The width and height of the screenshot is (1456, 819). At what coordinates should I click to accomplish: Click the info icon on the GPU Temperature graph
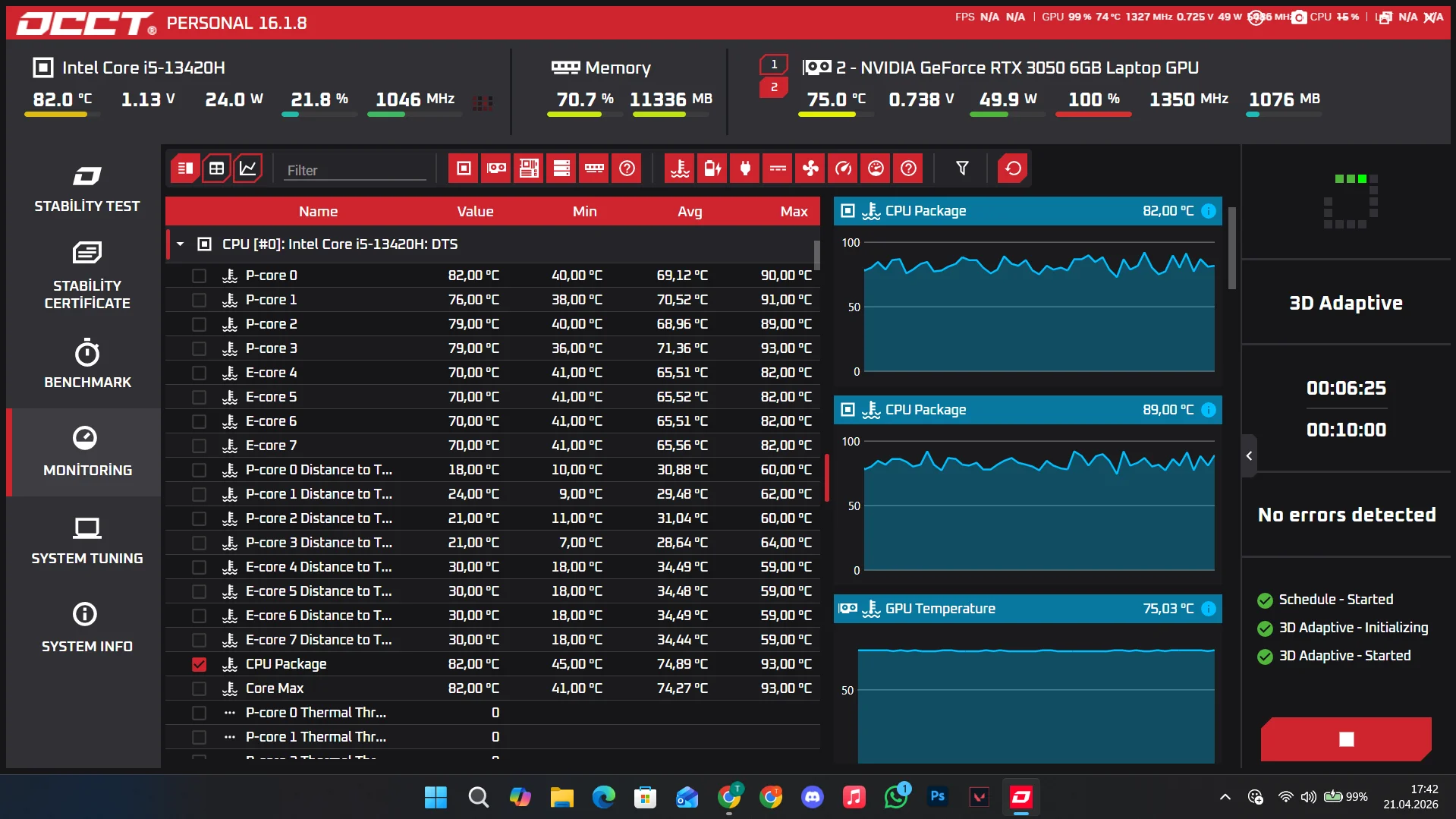[x=1209, y=609]
